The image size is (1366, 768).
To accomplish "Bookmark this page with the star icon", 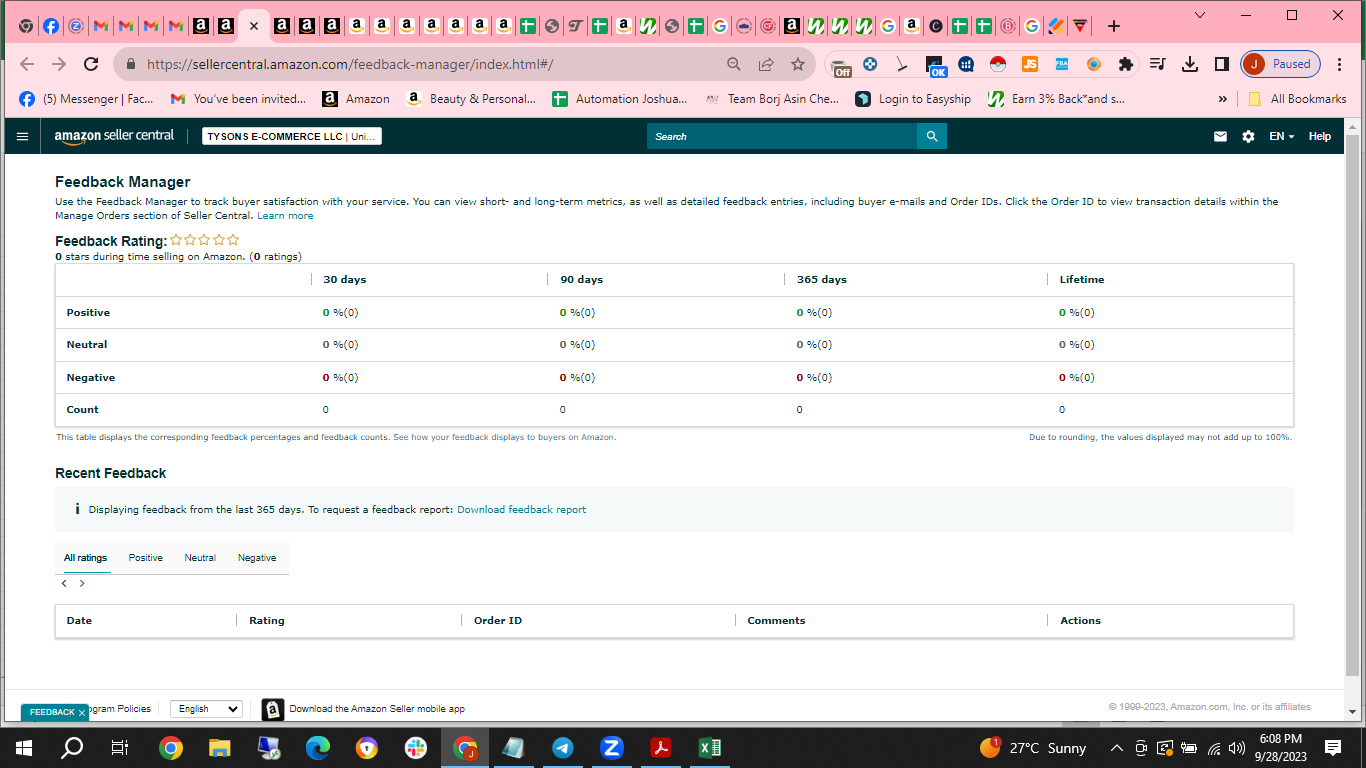I will [798, 64].
